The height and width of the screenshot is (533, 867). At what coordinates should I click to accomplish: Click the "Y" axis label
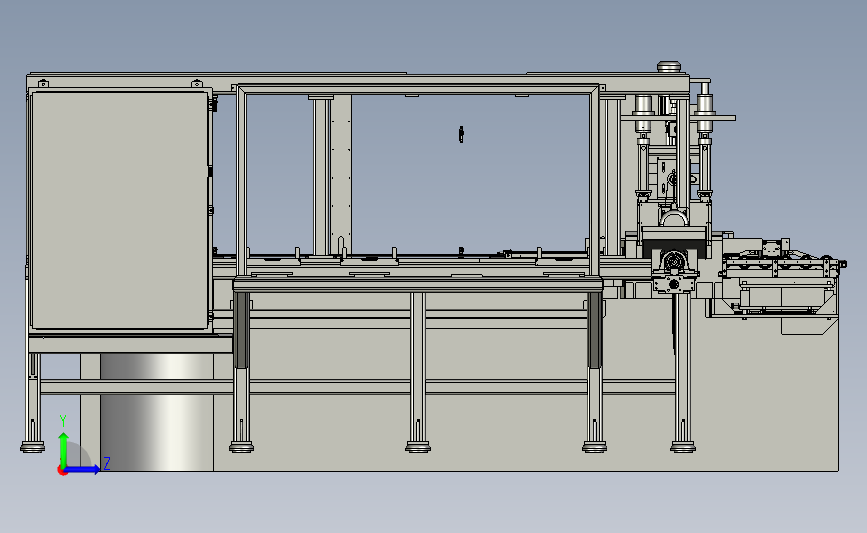point(63,421)
